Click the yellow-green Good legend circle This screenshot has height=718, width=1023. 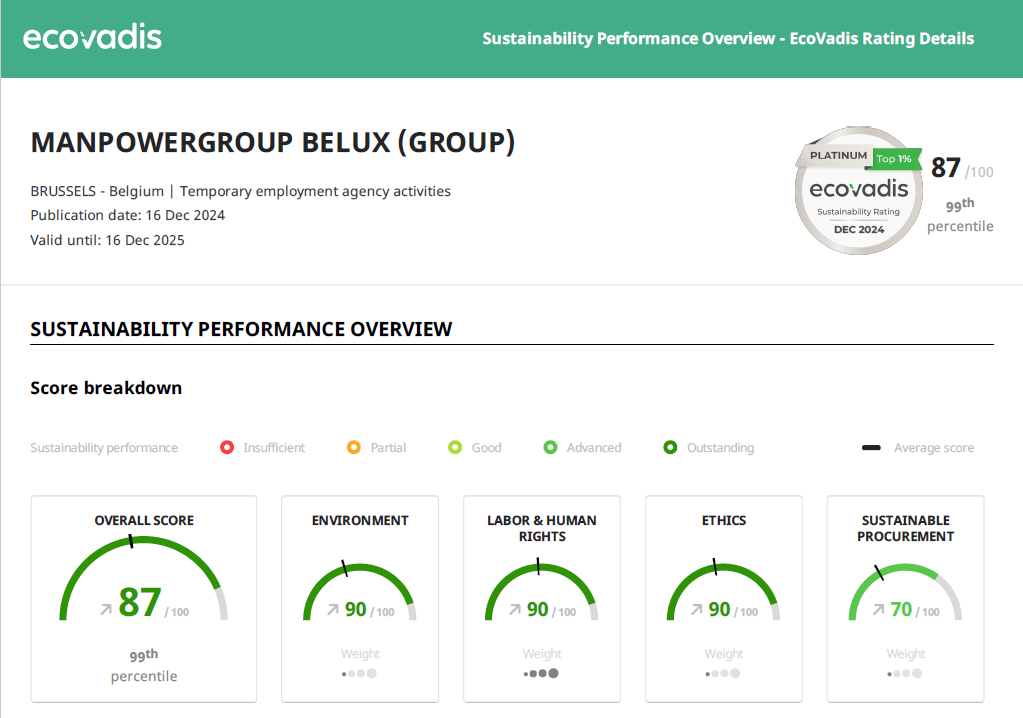click(x=455, y=447)
